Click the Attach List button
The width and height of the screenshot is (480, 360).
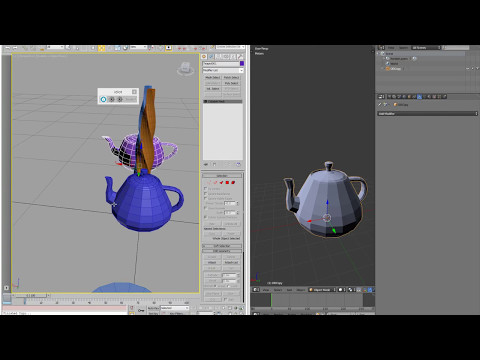(231, 262)
